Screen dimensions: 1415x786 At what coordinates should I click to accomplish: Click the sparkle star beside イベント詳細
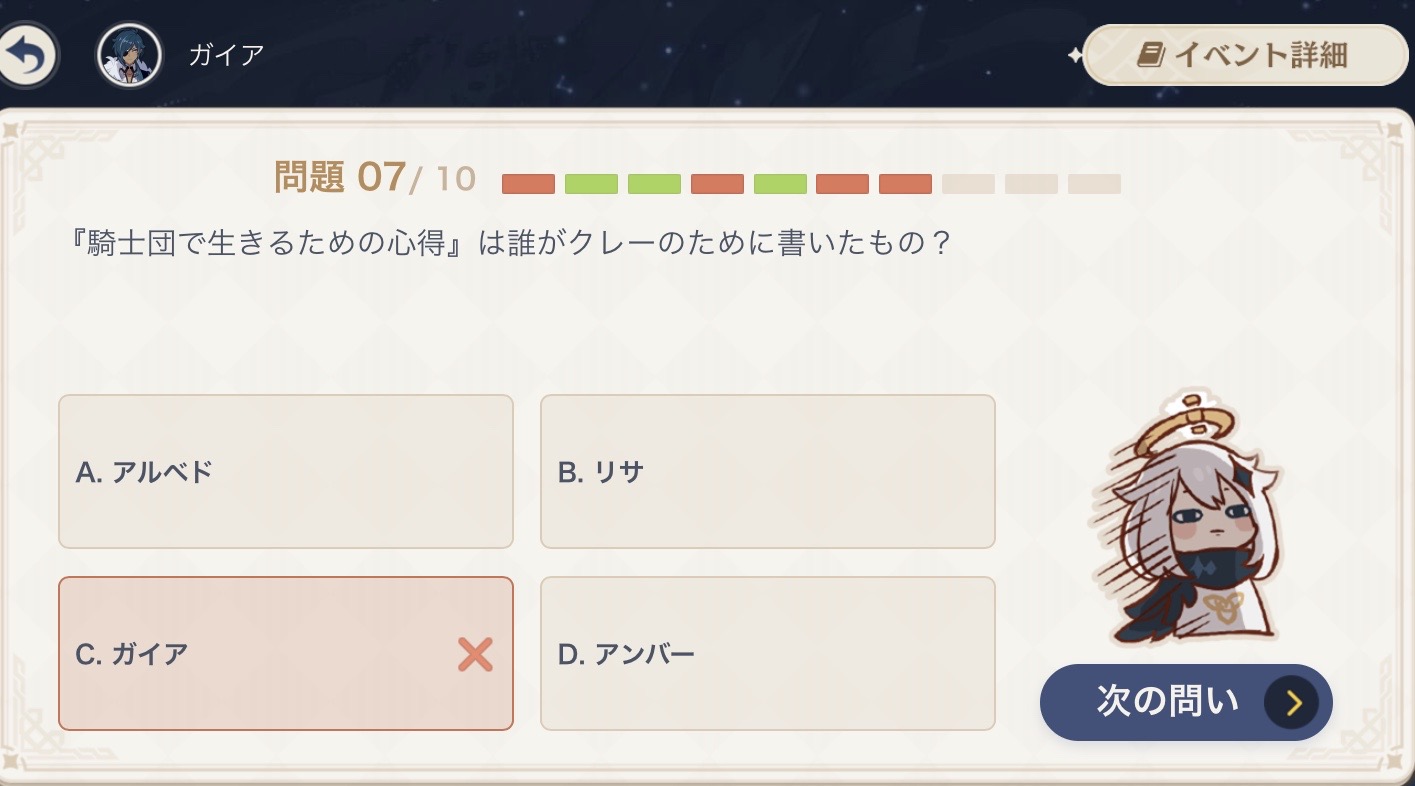tap(1075, 56)
